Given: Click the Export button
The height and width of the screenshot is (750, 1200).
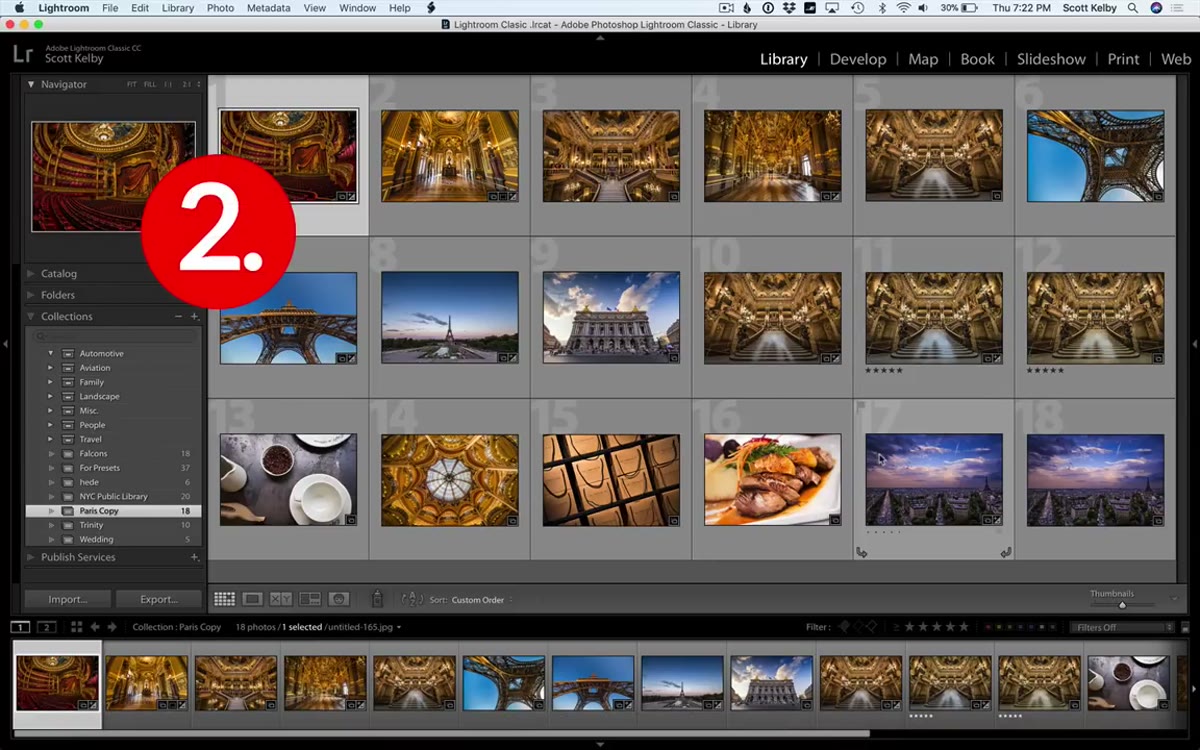Looking at the screenshot, I should (158, 599).
